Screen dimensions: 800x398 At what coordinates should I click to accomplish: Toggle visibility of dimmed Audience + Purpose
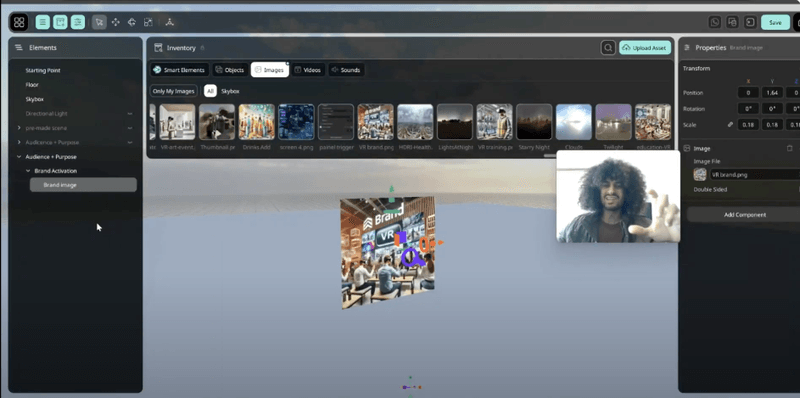pos(130,142)
